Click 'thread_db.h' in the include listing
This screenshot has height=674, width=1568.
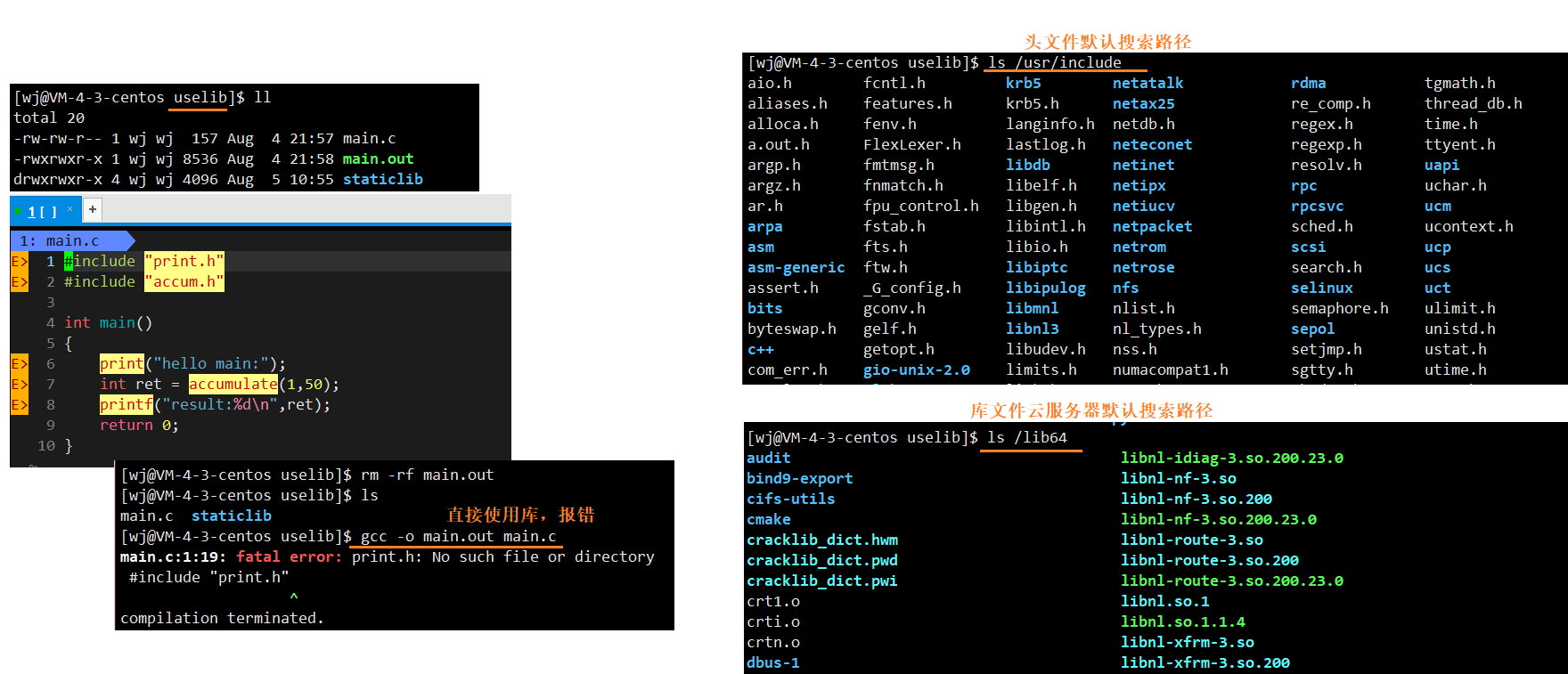click(1474, 103)
